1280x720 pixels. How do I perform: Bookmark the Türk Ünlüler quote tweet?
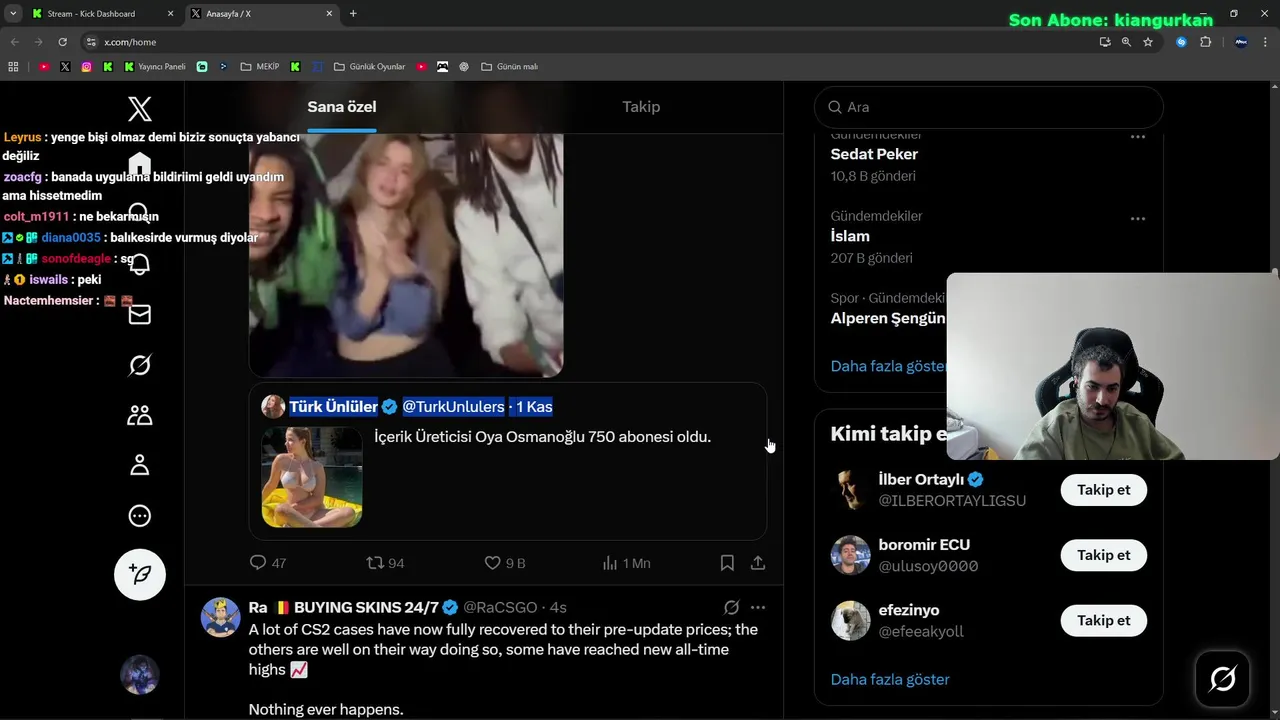click(727, 563)
